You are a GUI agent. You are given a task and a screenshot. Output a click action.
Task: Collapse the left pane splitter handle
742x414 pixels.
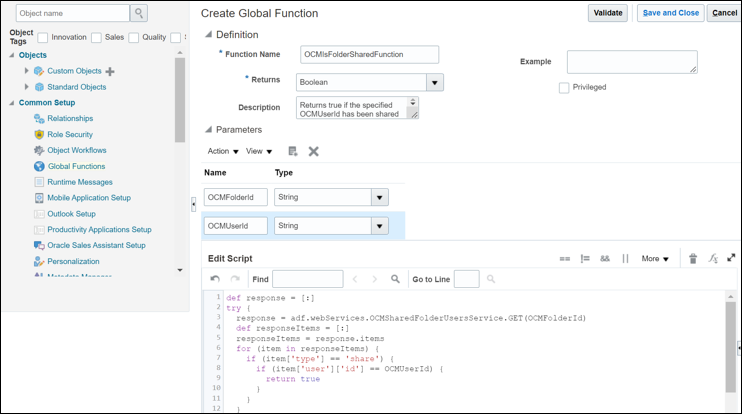tap(194, 204)
